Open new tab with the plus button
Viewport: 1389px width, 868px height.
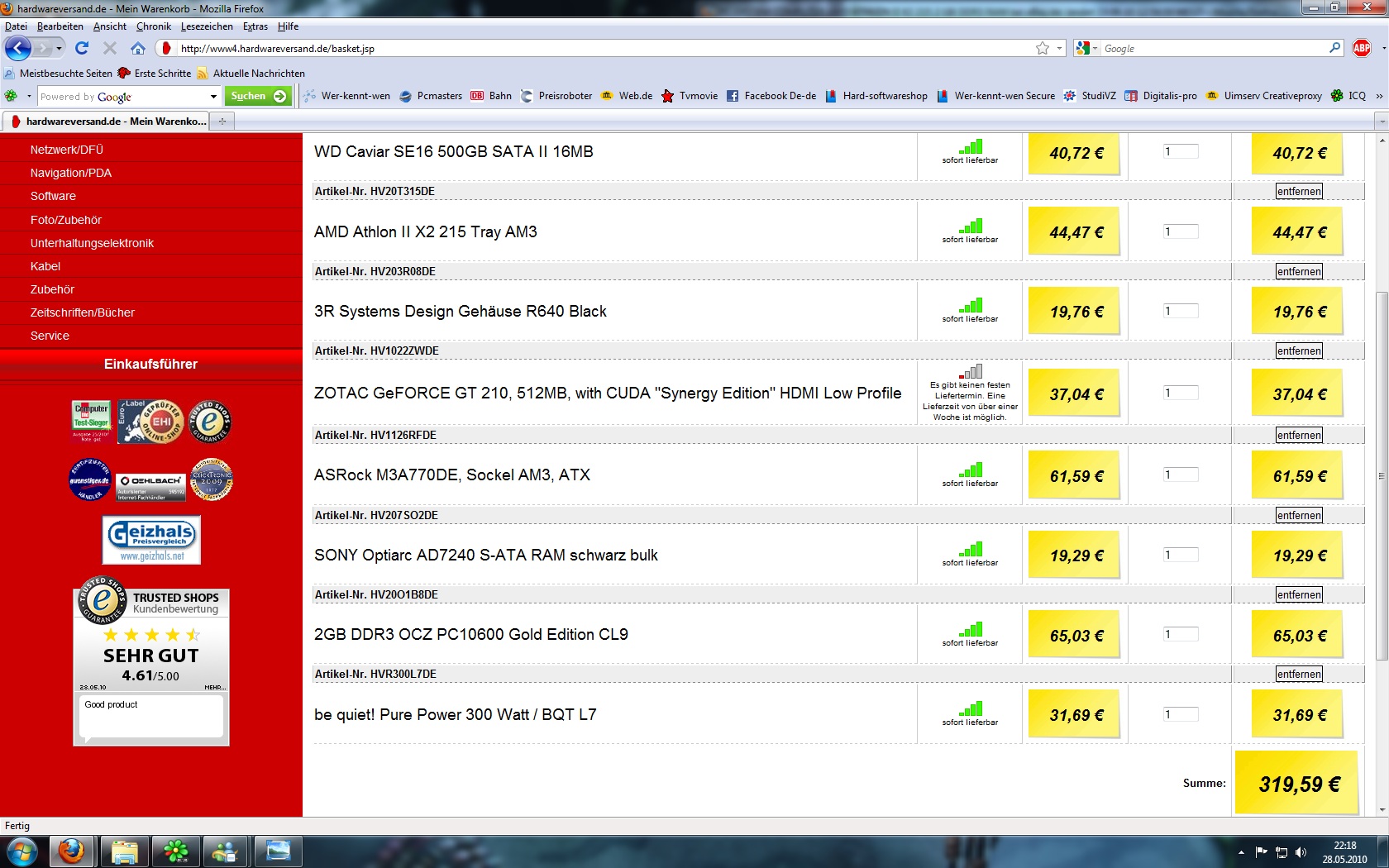tap(222, 122)
